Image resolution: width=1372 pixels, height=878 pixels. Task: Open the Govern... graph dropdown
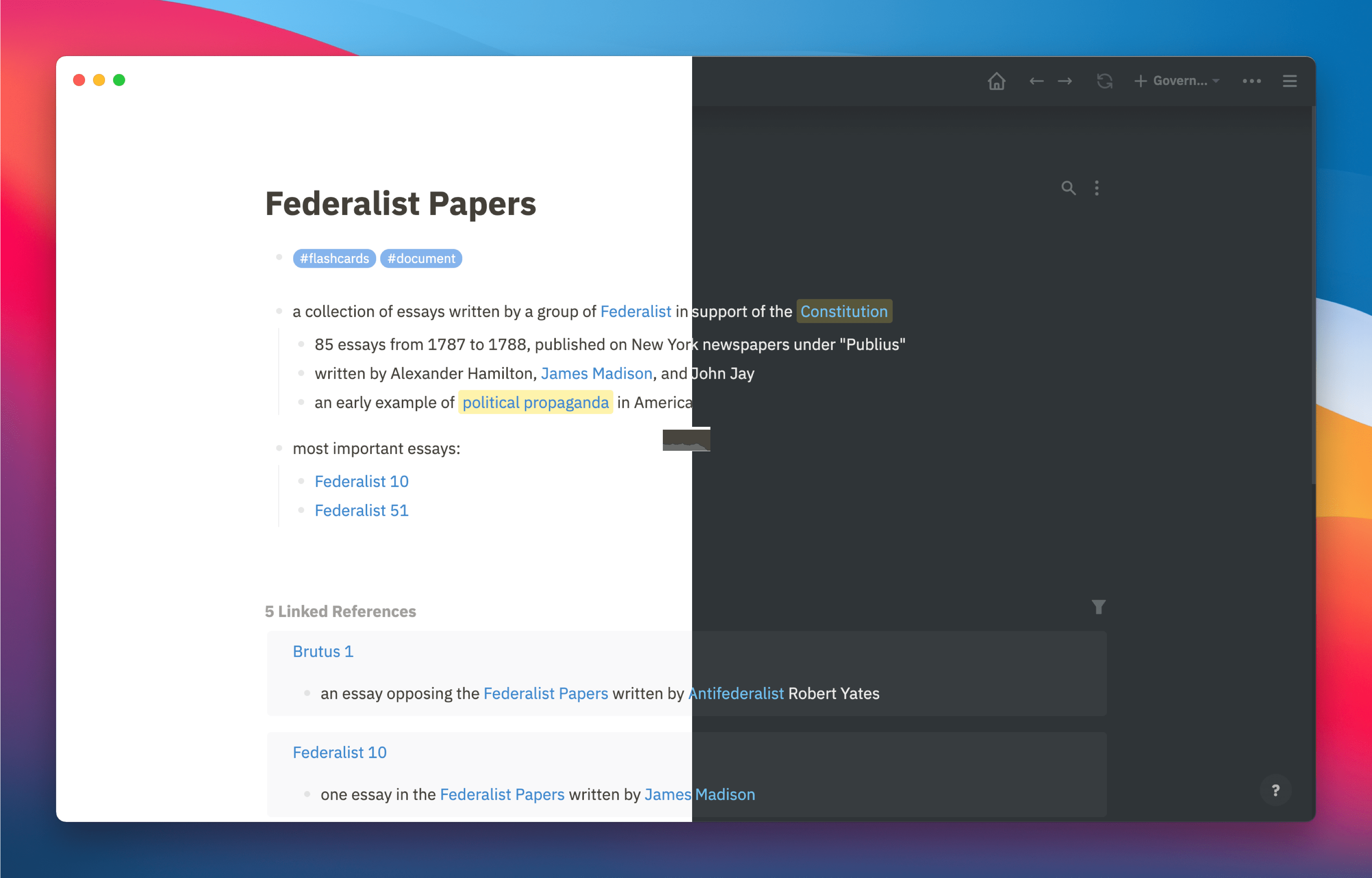click(x=1185, y=81)
